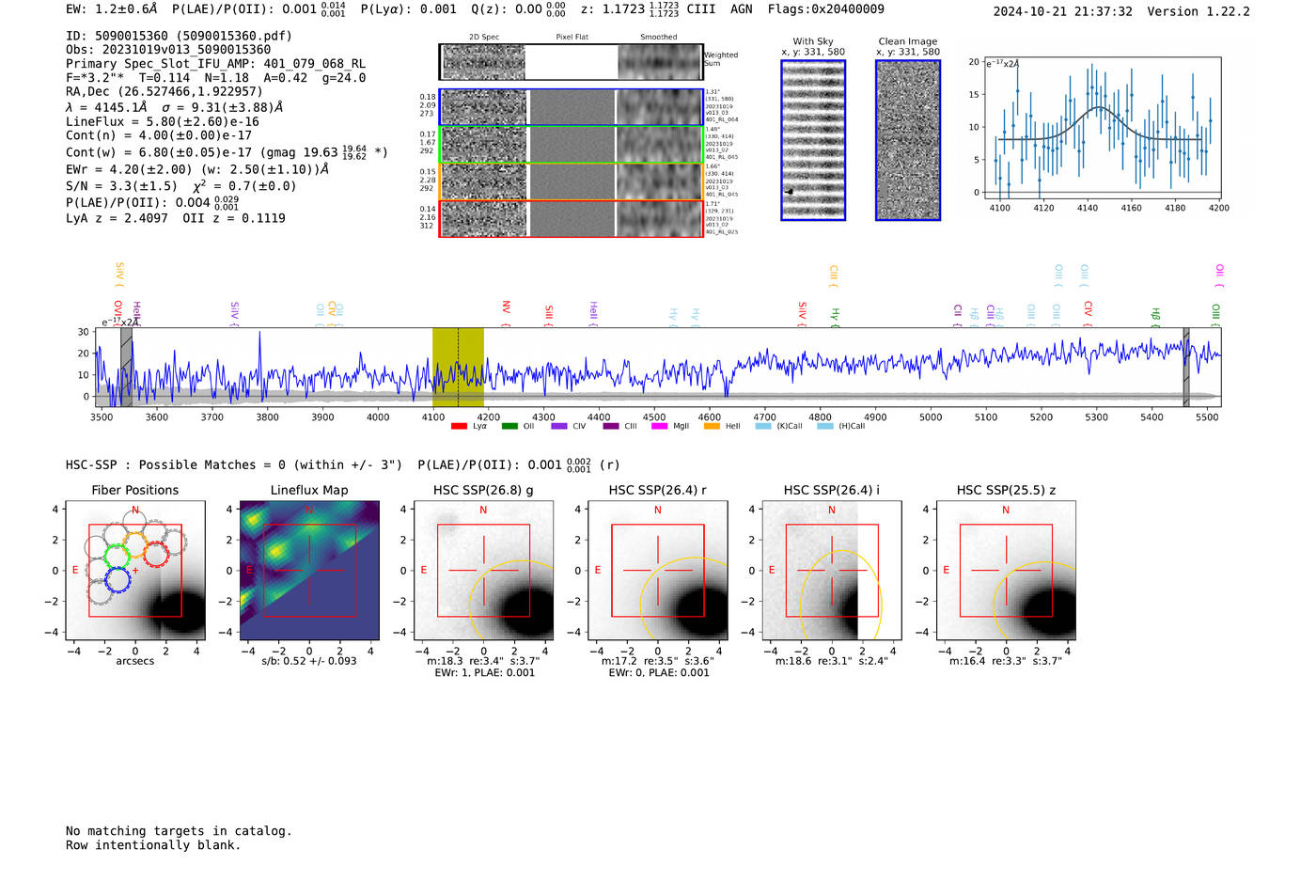Click the red fiber circle
The height and width of the screenshot is (896, 1316).
point(156,553)
